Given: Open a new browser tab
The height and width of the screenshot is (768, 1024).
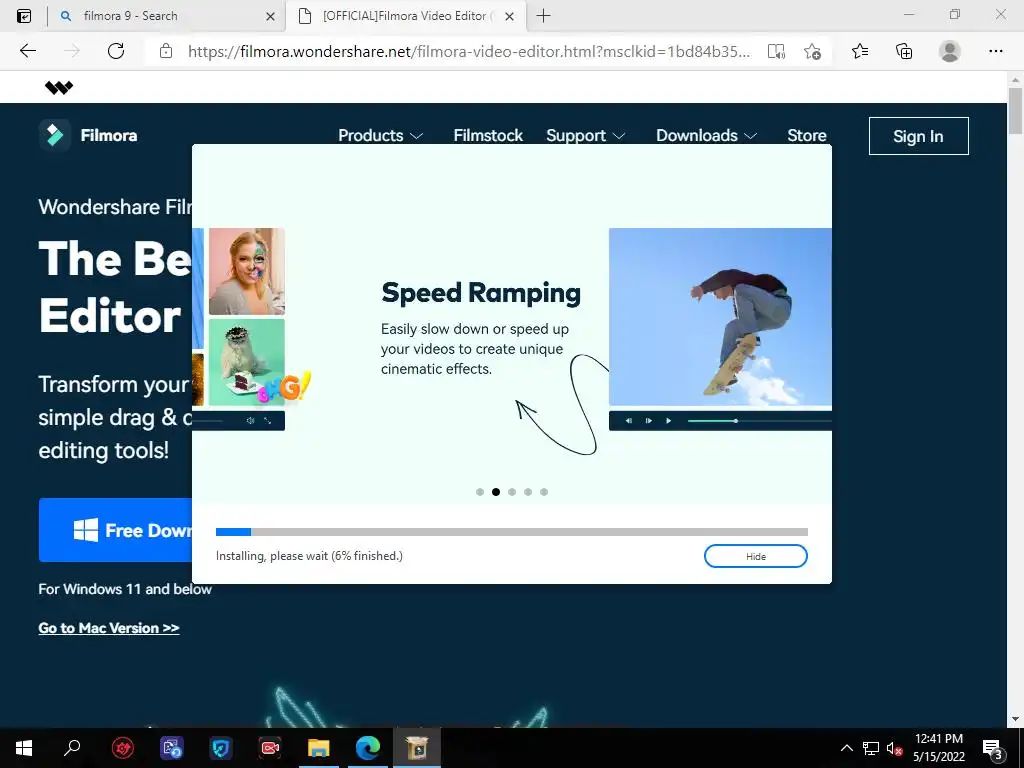Looking at the screenshot, I should pos(543,16).
